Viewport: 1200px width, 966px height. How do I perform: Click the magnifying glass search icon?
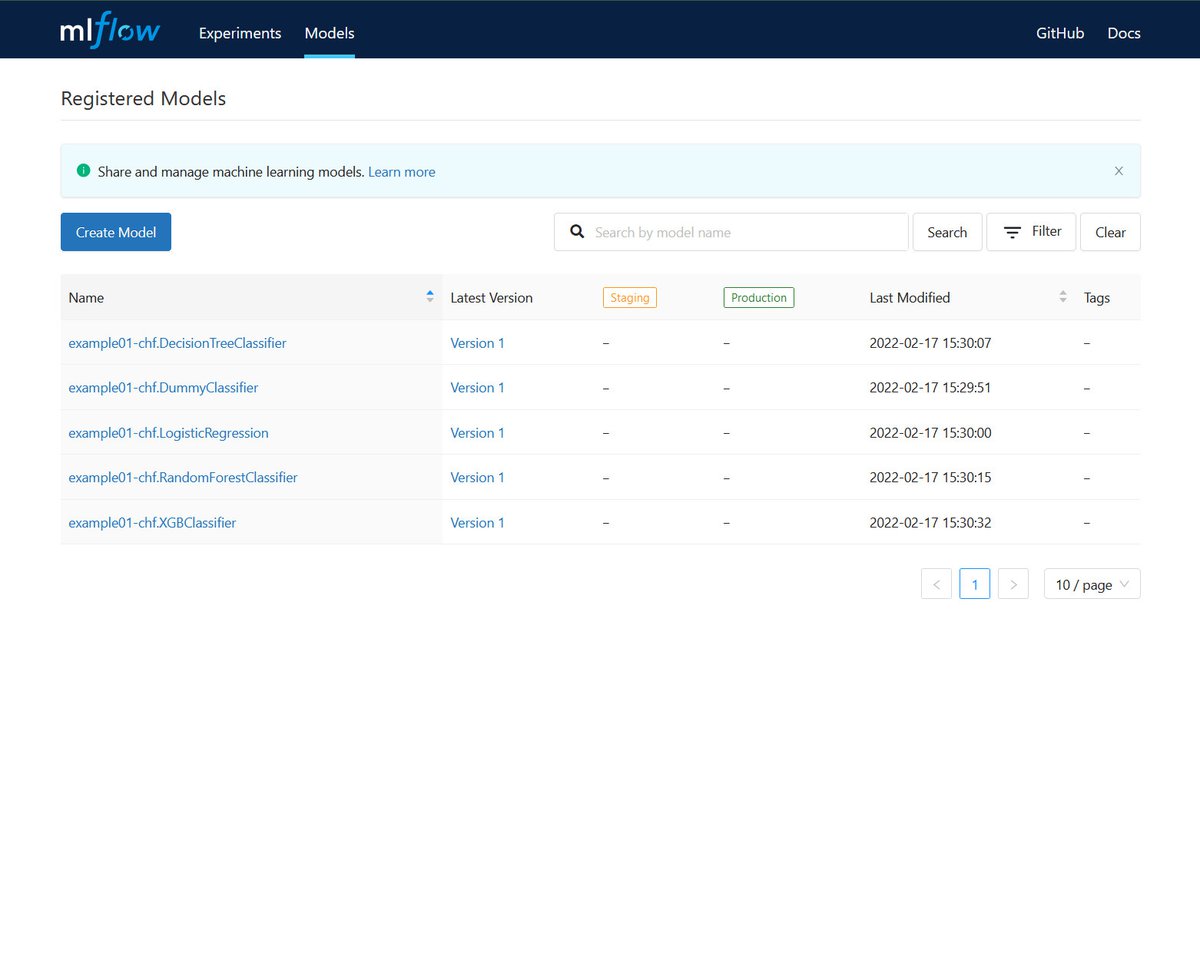click(x=577, y=231)
